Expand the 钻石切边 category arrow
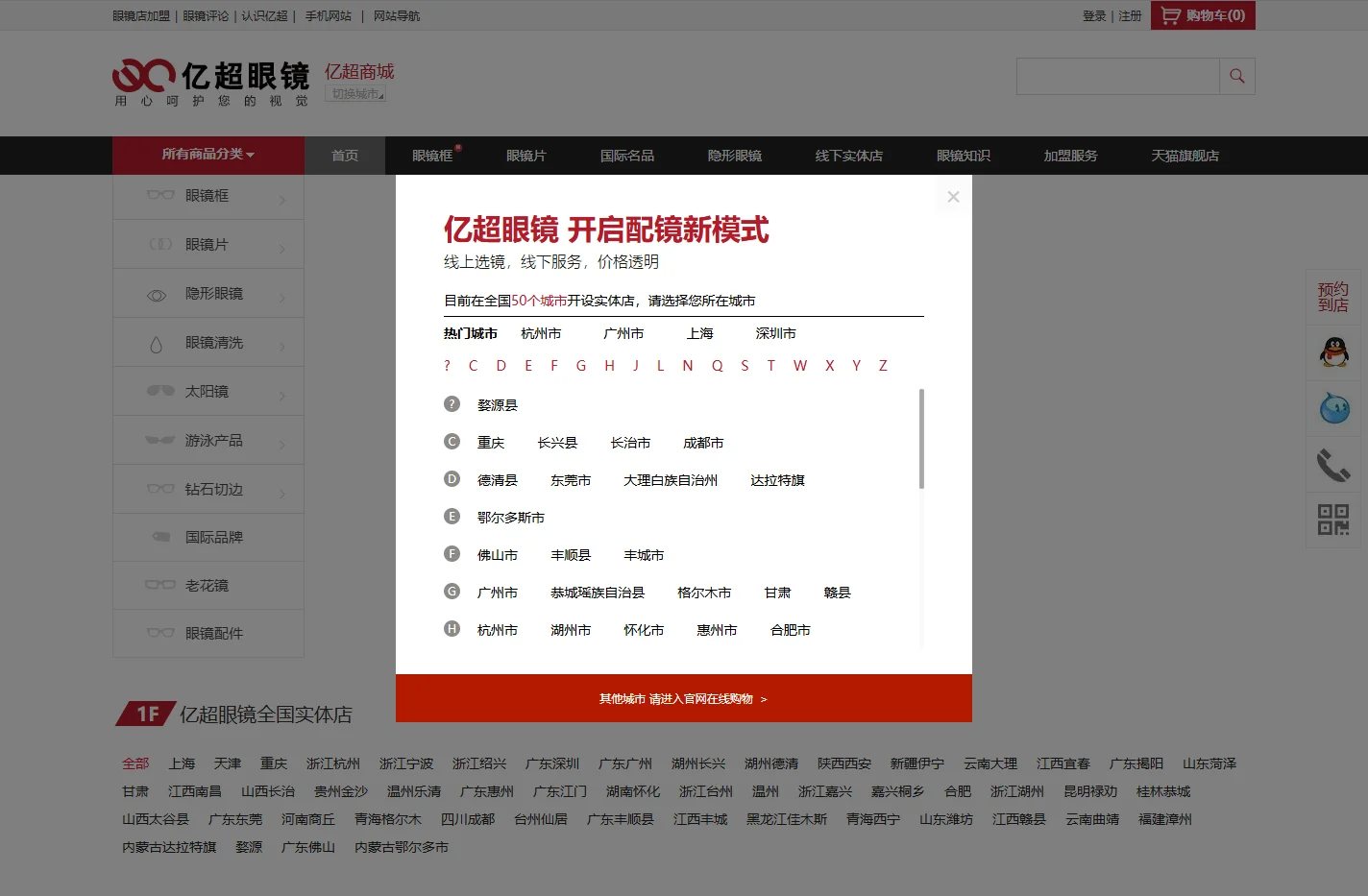The height and width of the screenshot is (896, 1368). (x=282, y=494)
